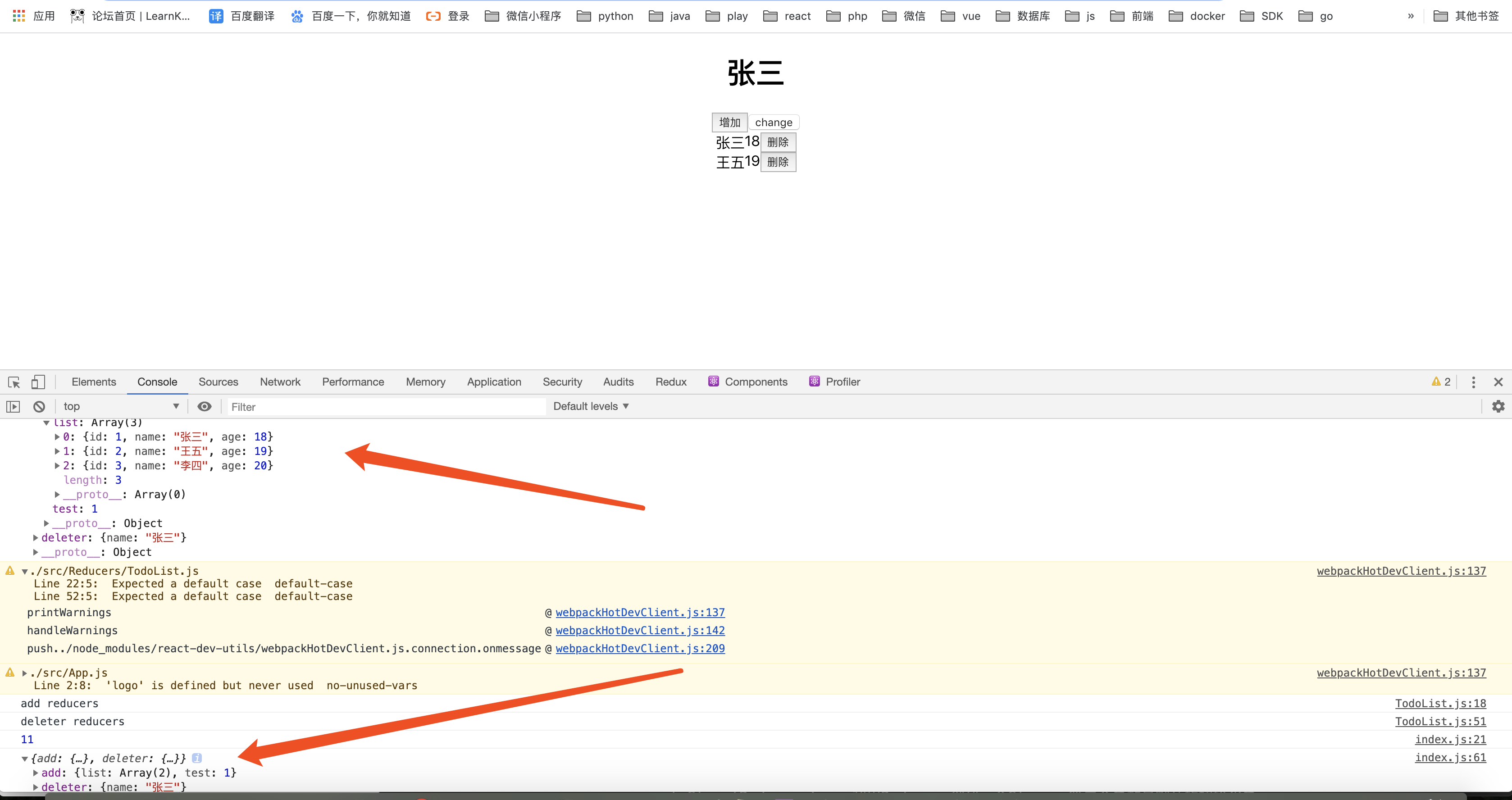Click the warnings count triangle icon
This screenshot has width=1512, height=800.
point(1436,382)
